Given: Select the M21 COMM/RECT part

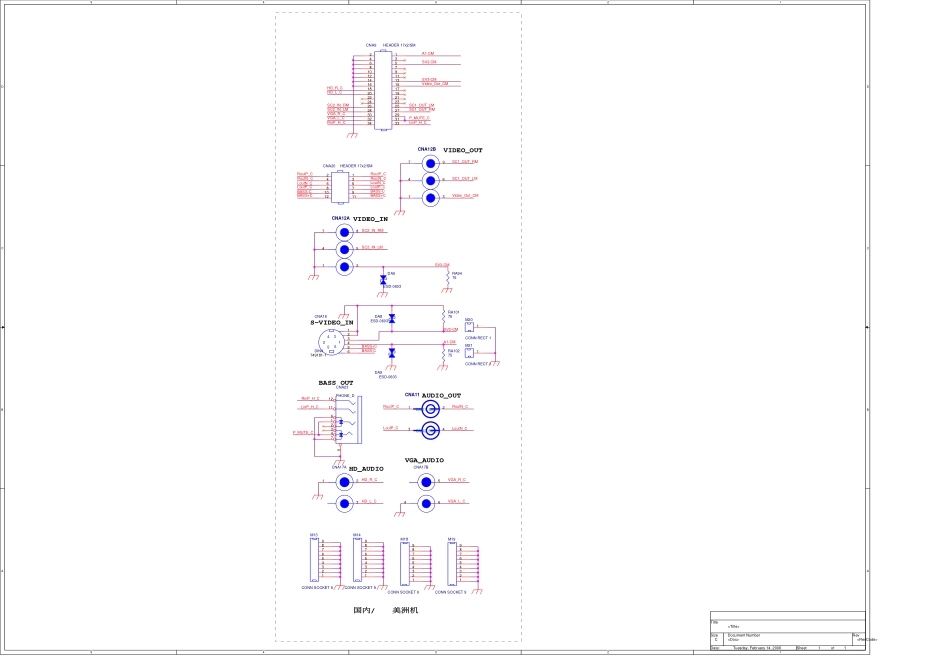Looking at the screenshot, I should [469, 353].
